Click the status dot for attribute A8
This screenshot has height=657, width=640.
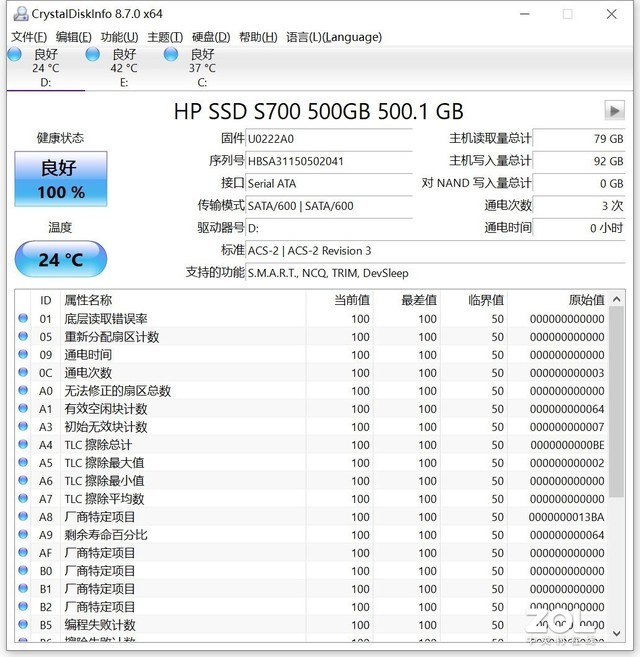tap(23, 517)
